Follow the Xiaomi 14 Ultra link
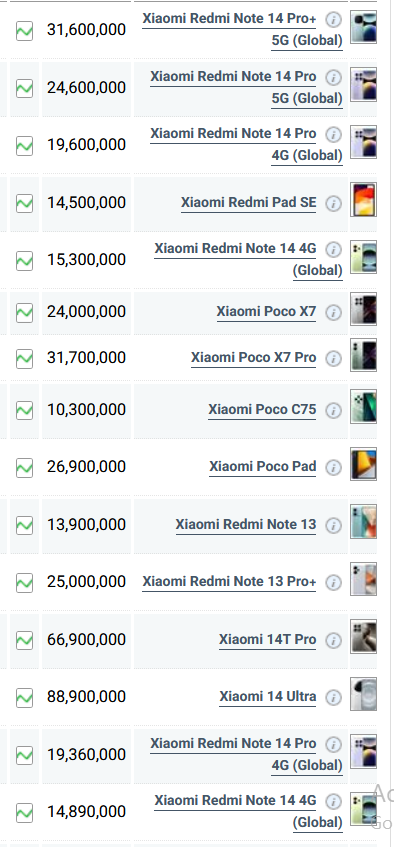This screenshot has width=394, height=847. point(268,697)
